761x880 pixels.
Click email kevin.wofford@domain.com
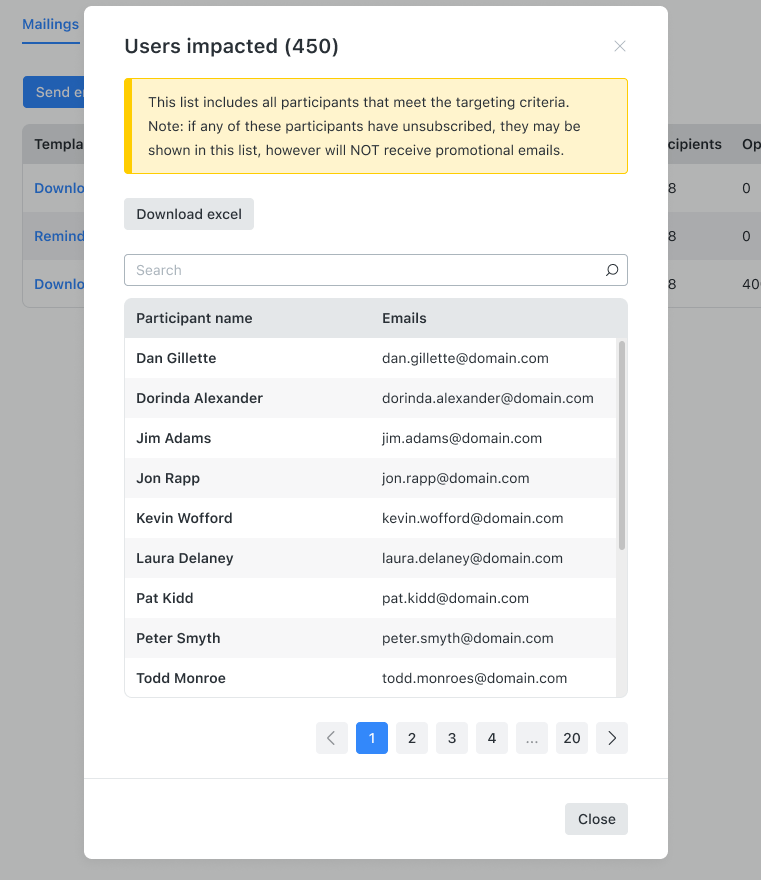click(x=473, y=518)
